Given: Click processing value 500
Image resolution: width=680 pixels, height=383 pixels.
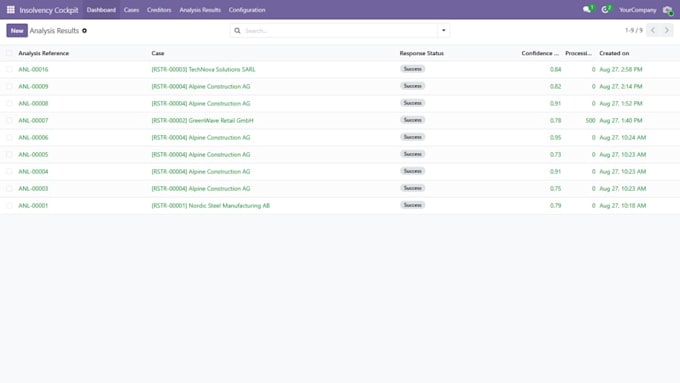Looking at the screenshot, I should click(x=590, y=120).
